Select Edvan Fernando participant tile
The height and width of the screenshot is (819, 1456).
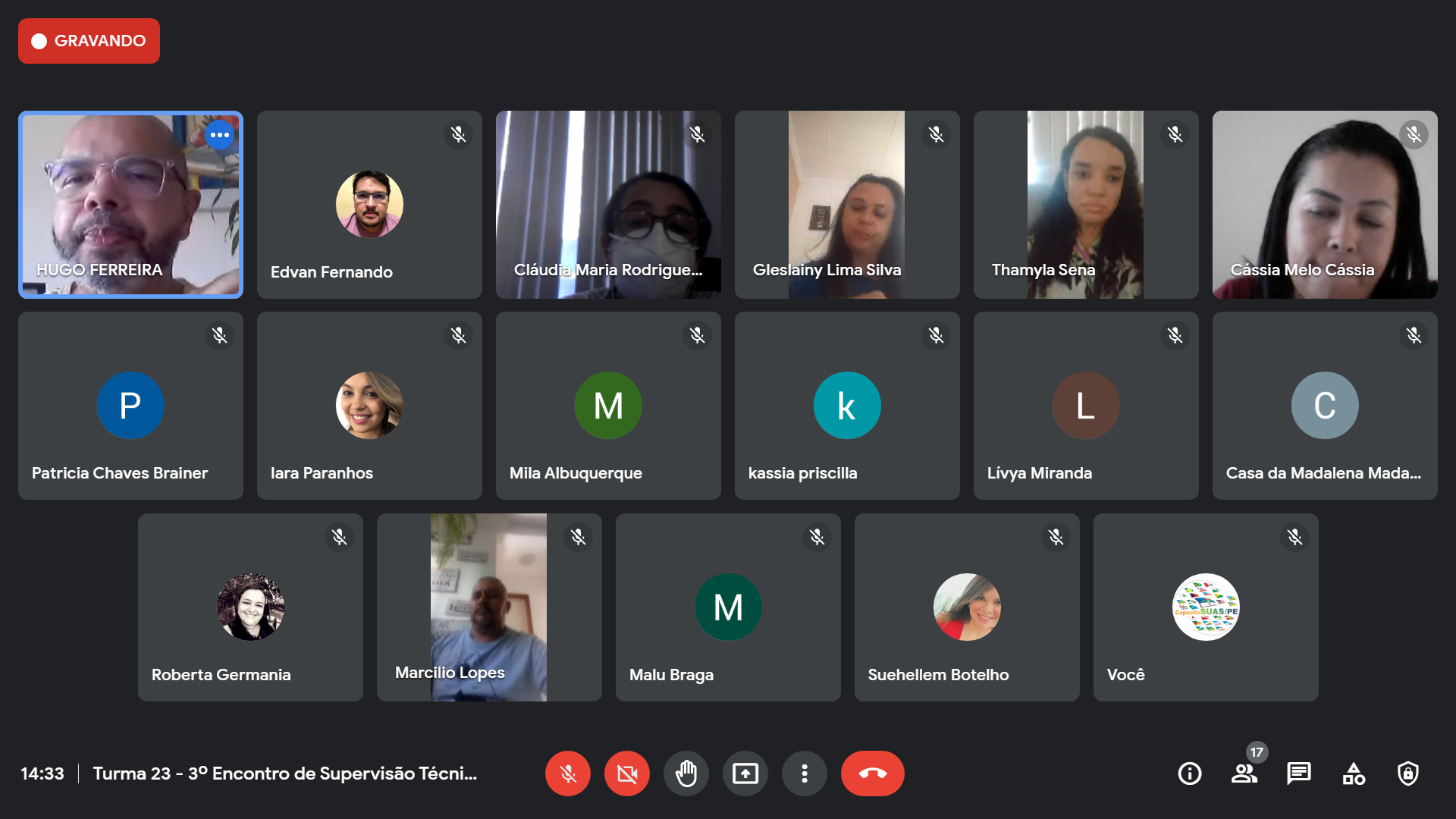click(369, 205)
